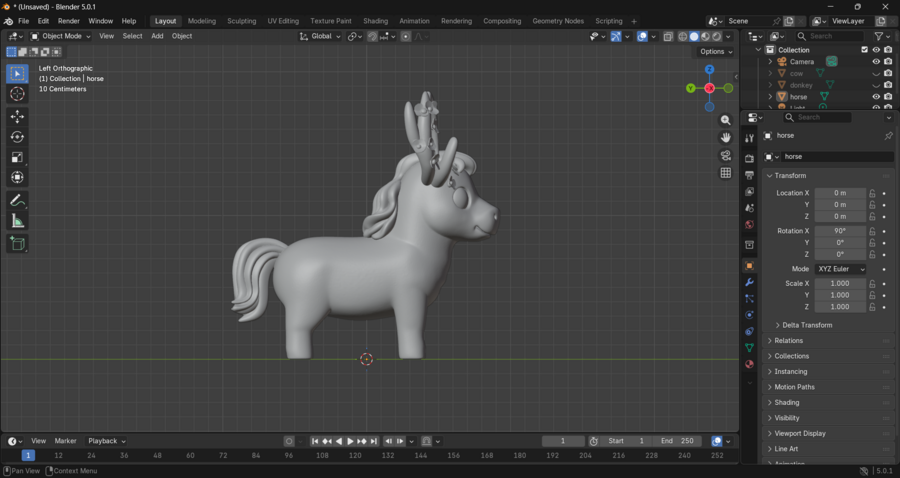
Task: Click the zoom magnifier viewport icon
Action: click(x=726, y=120)
